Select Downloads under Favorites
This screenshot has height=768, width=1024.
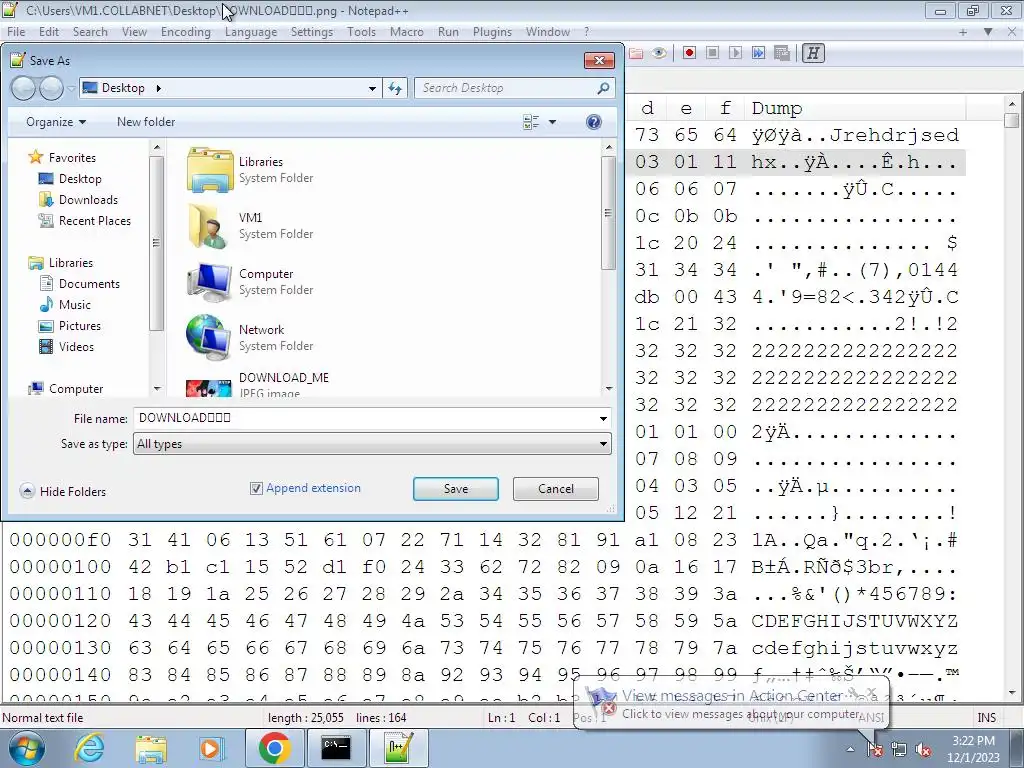(x=79, y=200)
